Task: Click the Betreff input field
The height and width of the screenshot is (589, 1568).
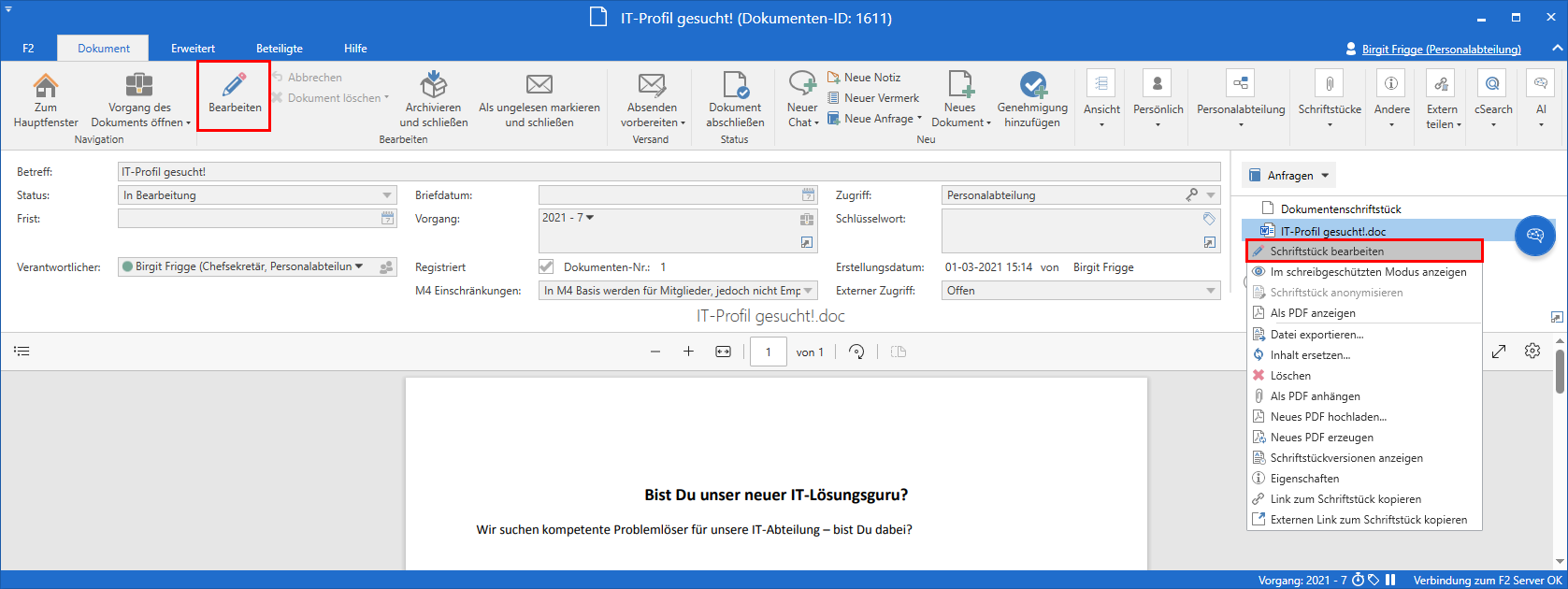Action: [x=668, y=172]
